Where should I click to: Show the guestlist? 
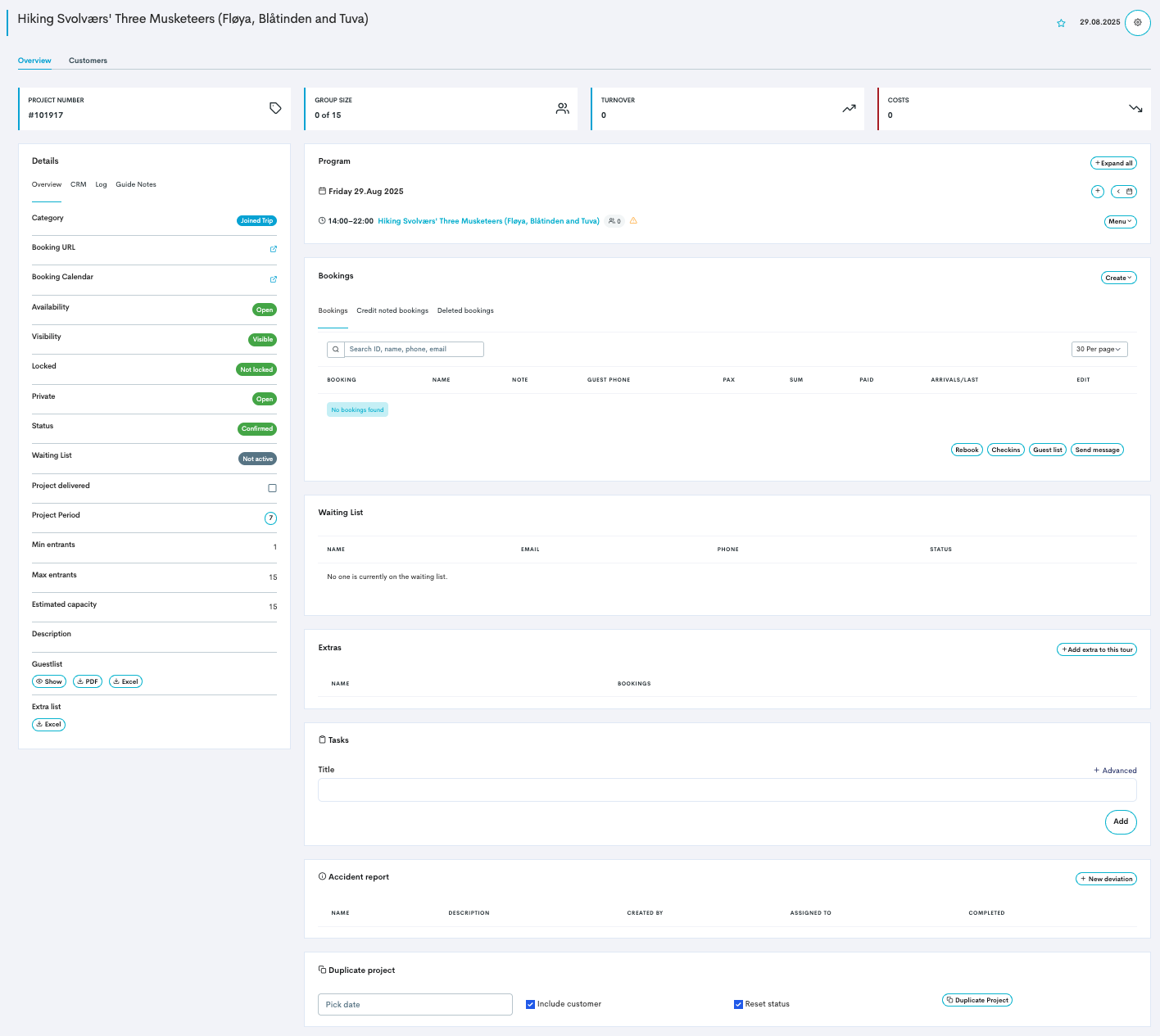tap(49, 681)
